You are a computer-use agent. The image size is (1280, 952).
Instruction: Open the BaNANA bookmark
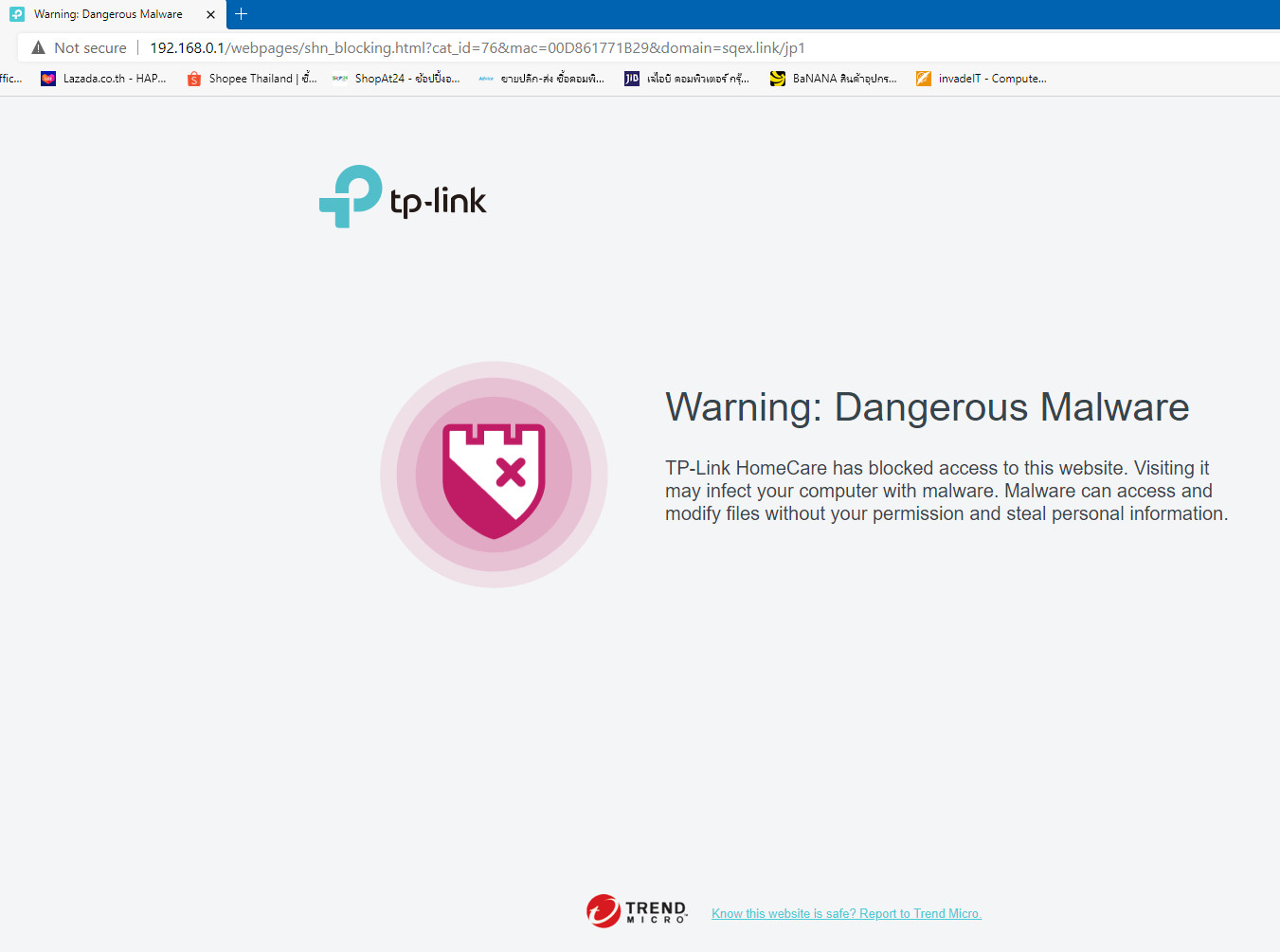click(834, 79)
